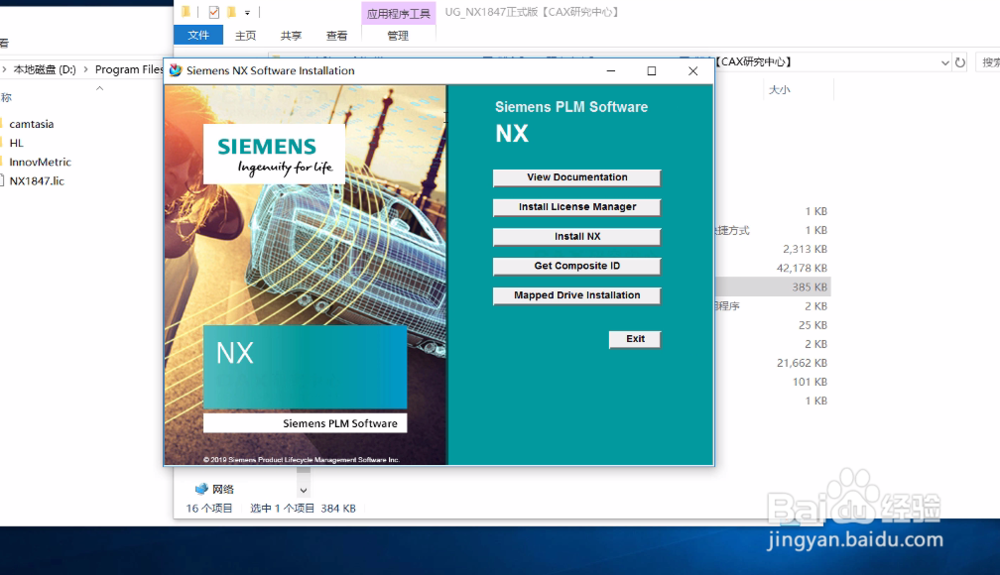This screenshot has height=575, width=1000.
Task: Click the sort arrow above the name column
Action: pos(99,89)
